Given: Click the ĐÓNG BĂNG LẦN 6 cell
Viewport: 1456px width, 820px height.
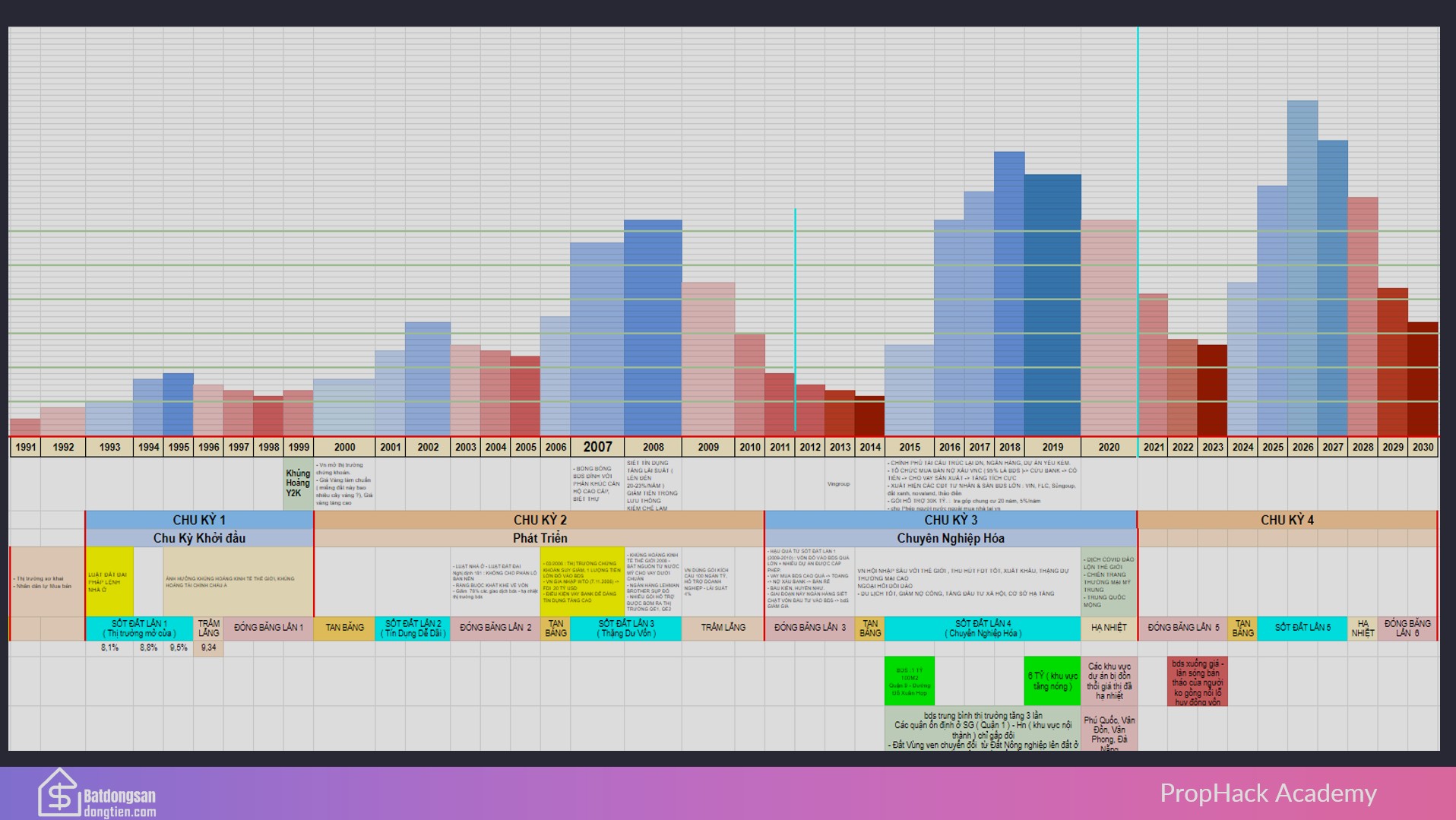Looking at the screenshot, I should (1407, 628).
